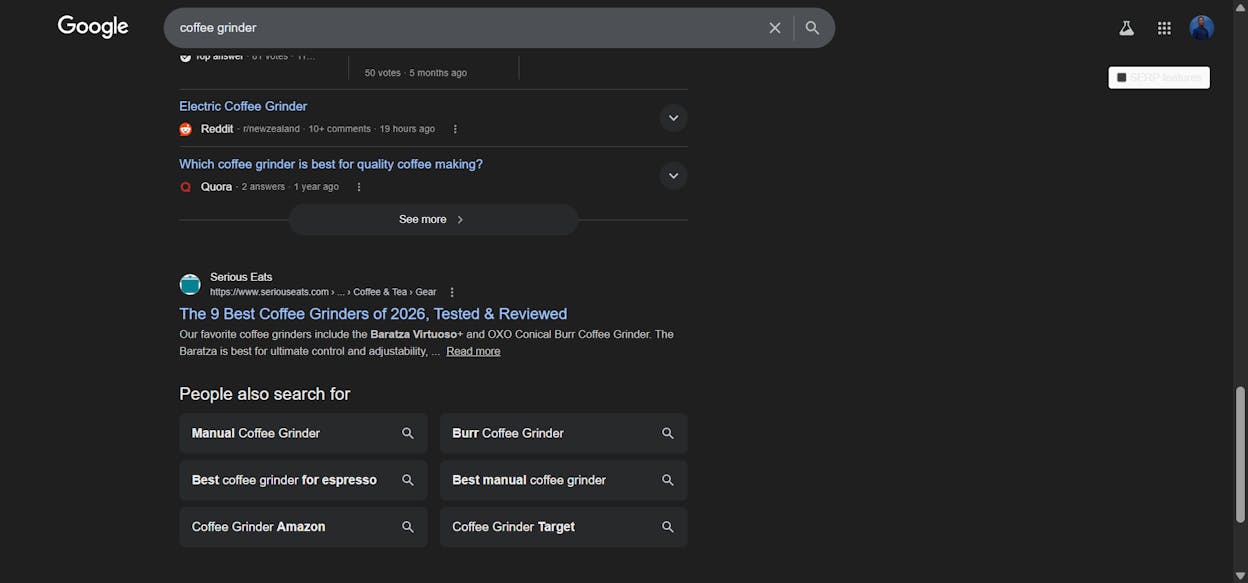
Task: Open The 9 Best Coffee Grinders article
Action: [x=373, y=314]
